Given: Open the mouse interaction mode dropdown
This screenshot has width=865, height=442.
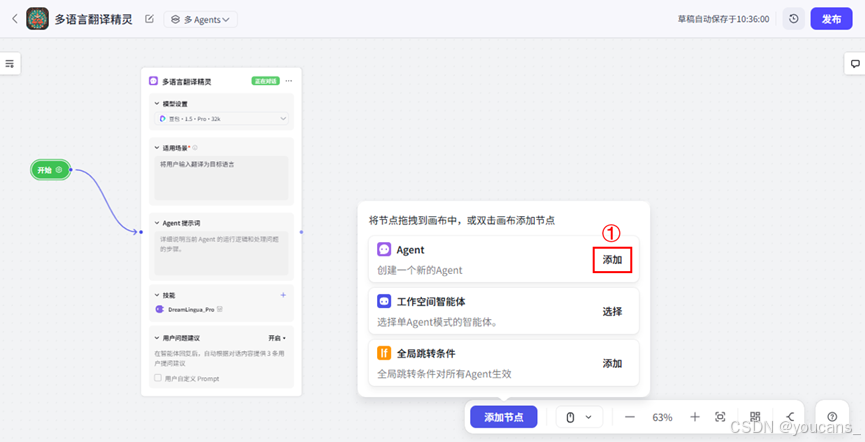Looking at the screenshot, I should click(579, 417).
